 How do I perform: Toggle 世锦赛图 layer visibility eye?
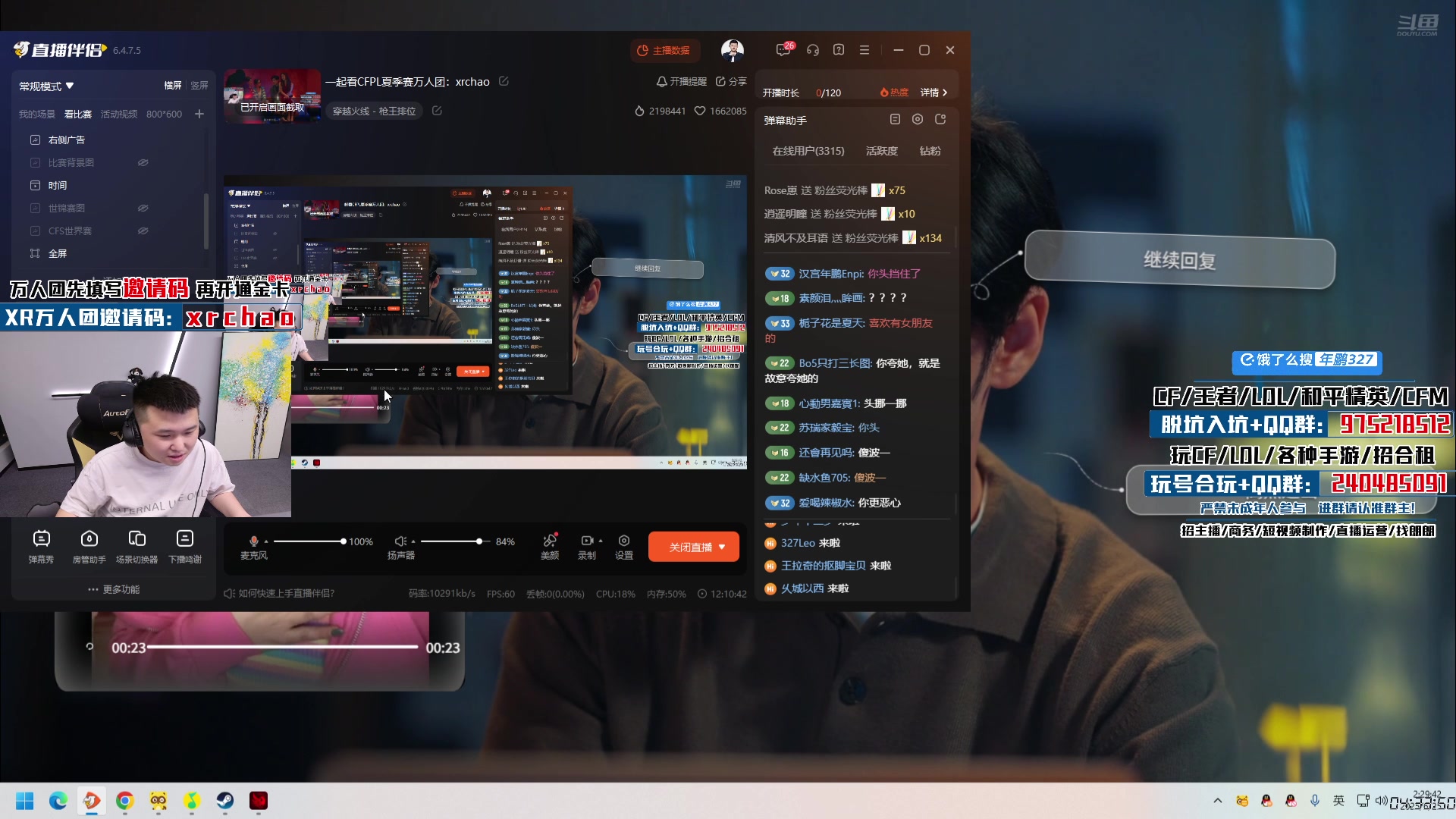point(143,208)
